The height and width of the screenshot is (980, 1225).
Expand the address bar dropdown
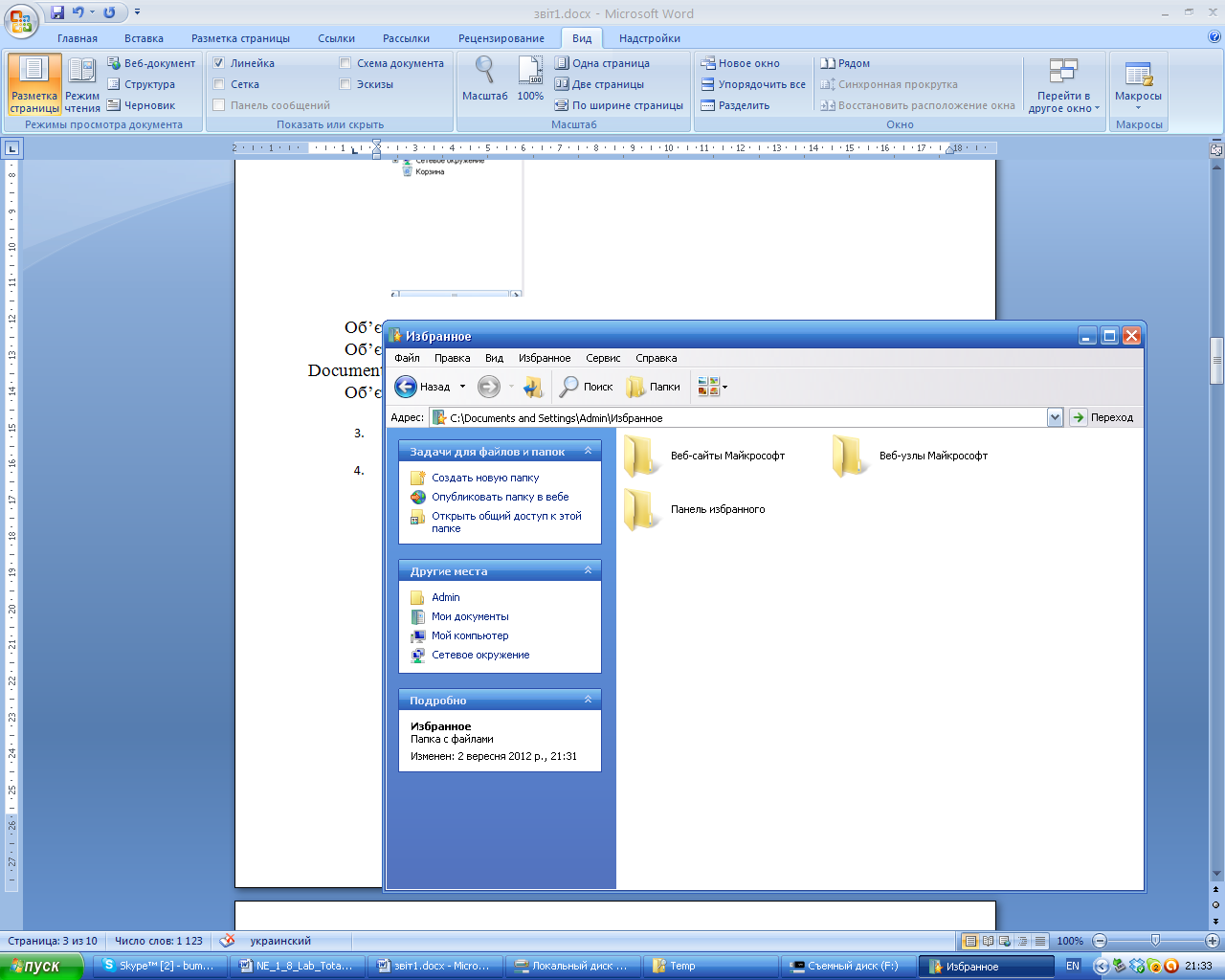(x=1055, y=417)
